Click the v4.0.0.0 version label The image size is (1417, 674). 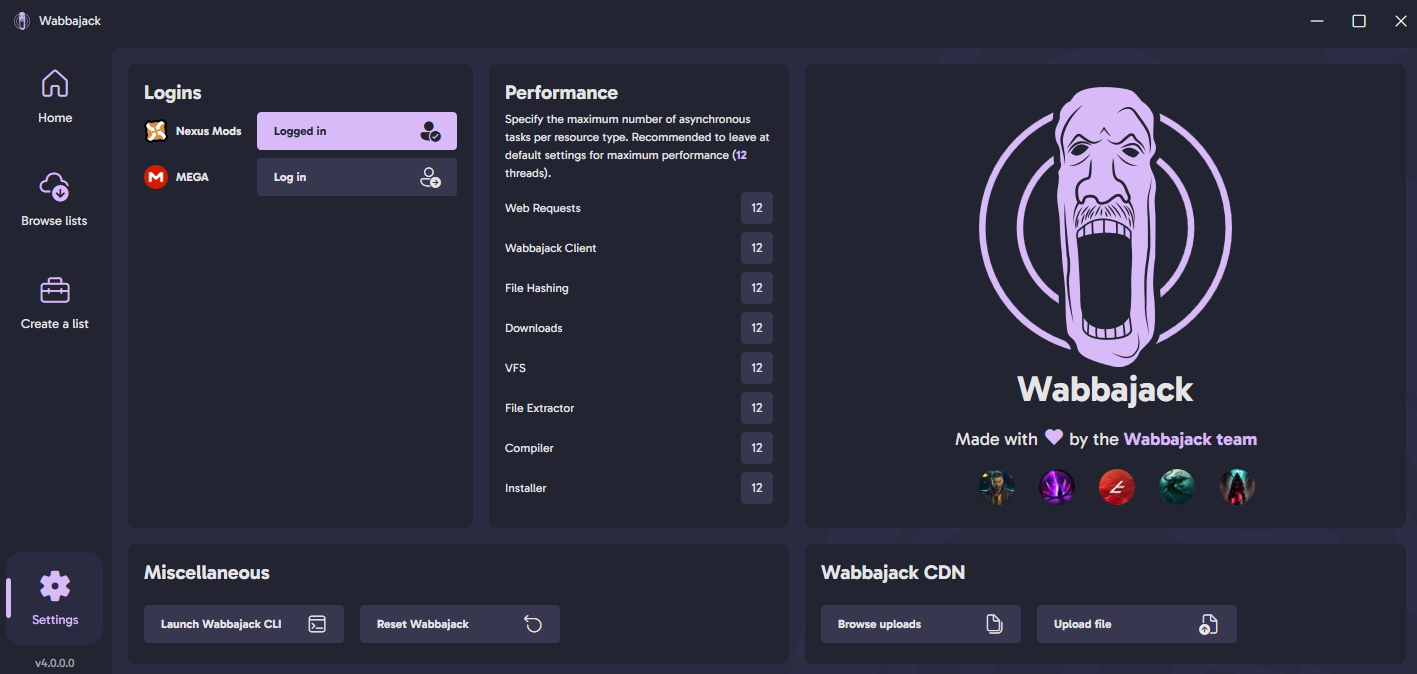coord(55,663)
